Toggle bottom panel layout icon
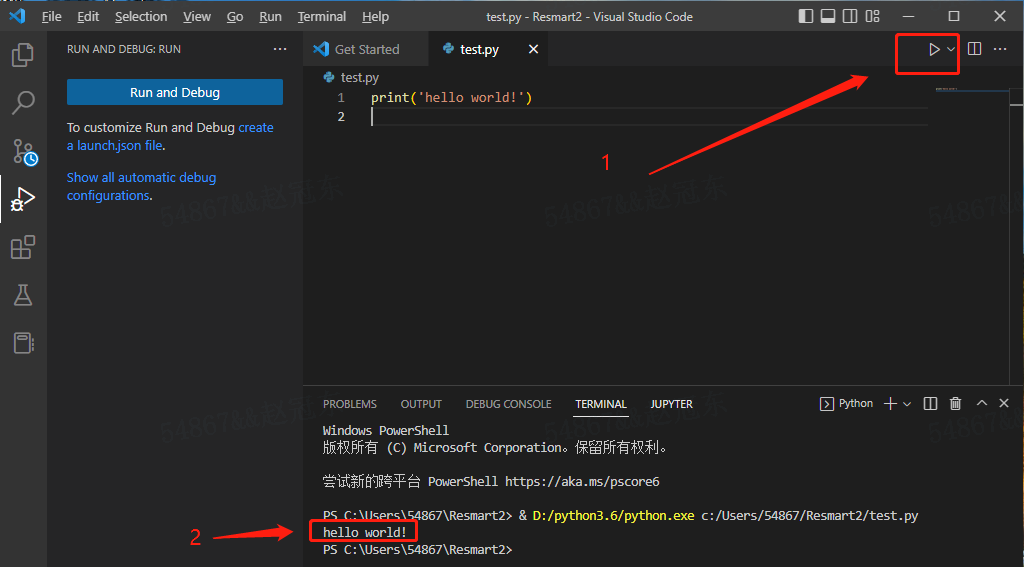Image resolution: width=1024 pixels, height=567 pixels. tap(827, 16)
